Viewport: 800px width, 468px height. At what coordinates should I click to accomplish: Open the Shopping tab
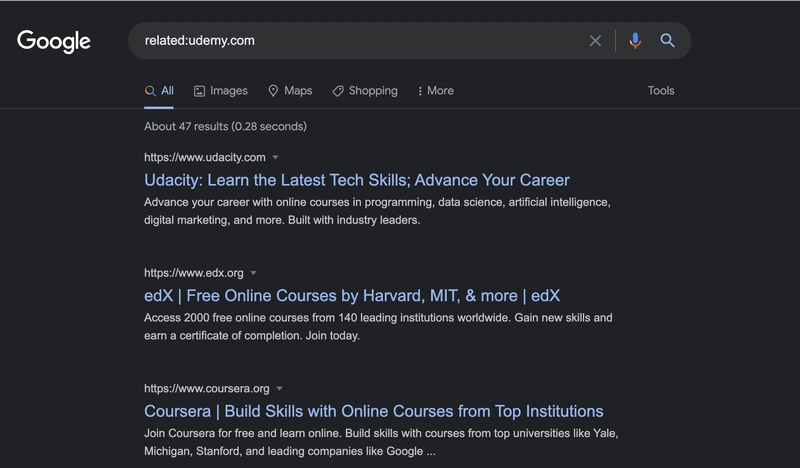coord(365,91)
